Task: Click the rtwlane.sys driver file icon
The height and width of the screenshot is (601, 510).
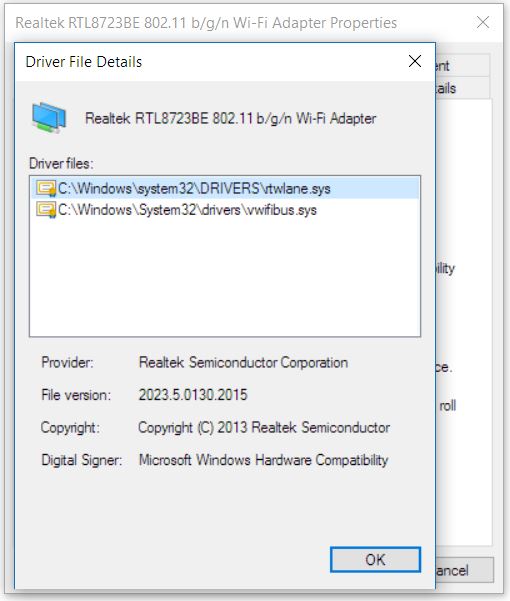Action: pyautogui.click(x=46, y=188)
